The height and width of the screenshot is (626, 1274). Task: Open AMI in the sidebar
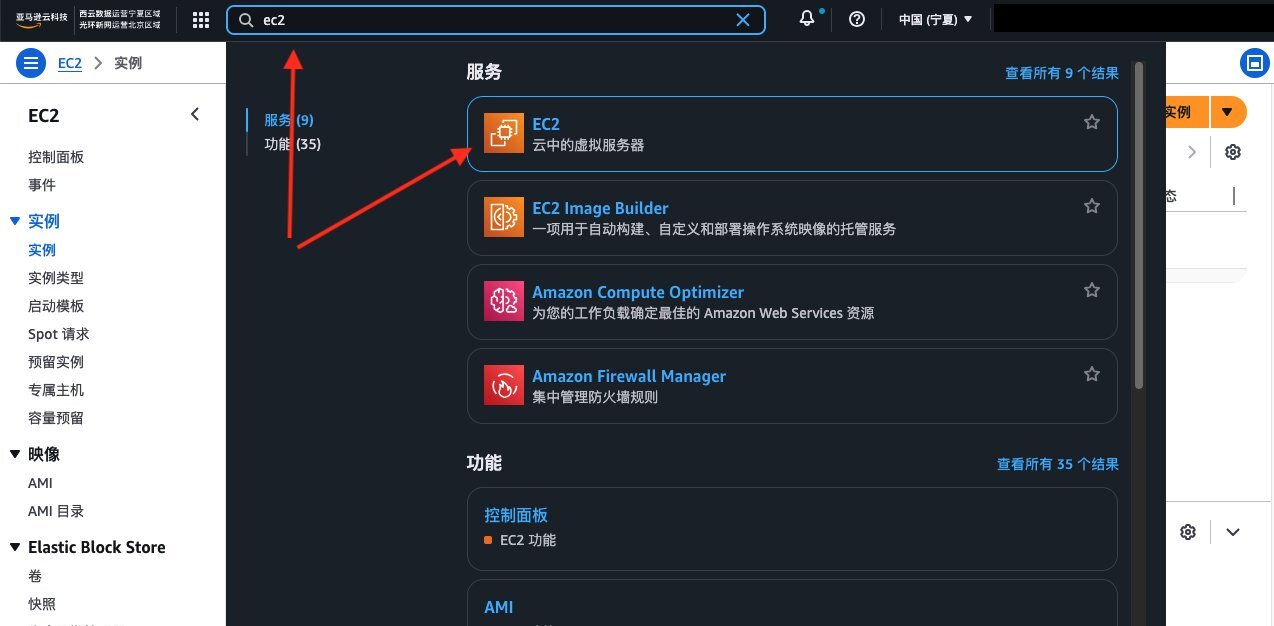tap(41, 483)
